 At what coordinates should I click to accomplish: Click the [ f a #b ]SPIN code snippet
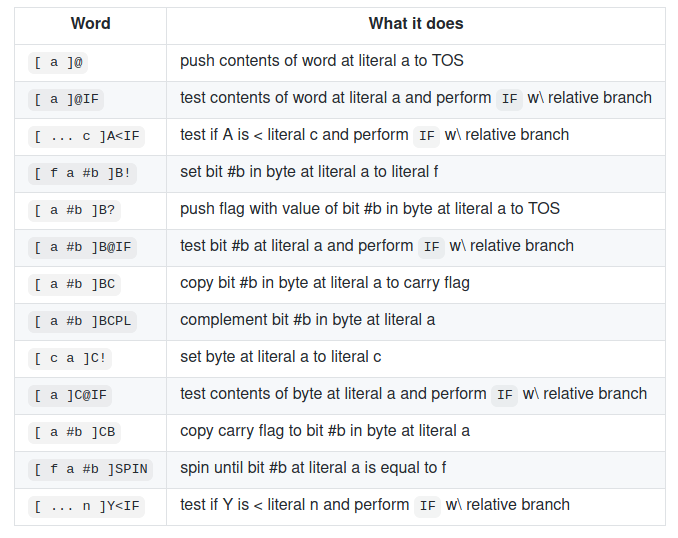tap(90, 469)
